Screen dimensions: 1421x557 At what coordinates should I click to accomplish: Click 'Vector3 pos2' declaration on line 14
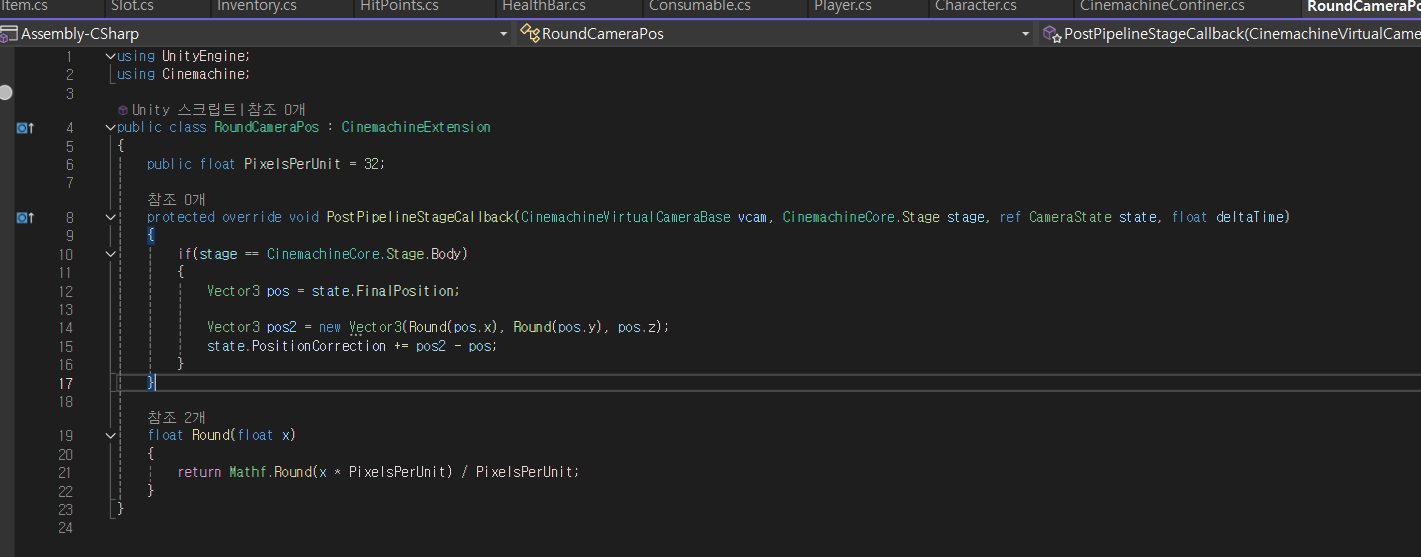click(x=253, y=327)
